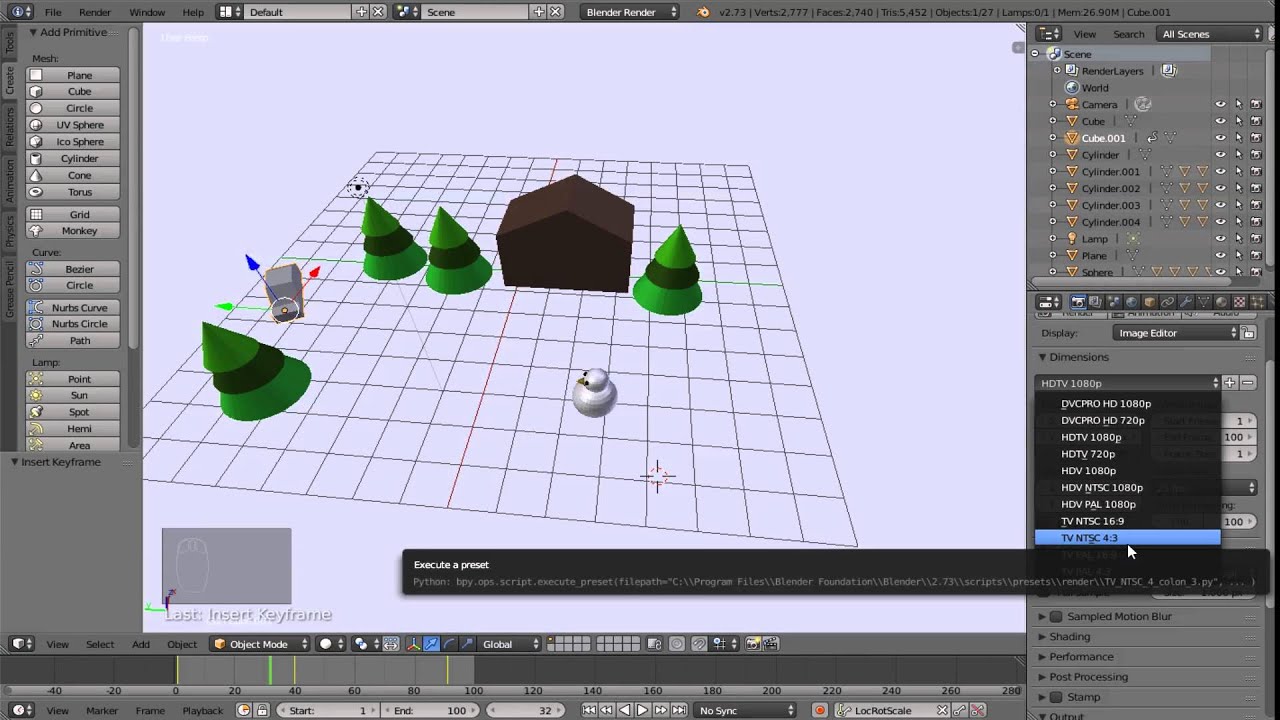This screenshot has width=1280, height=720.
Task: Open the Object Mode dropdown
Action: pyautogui.click(x=258, y=644)
